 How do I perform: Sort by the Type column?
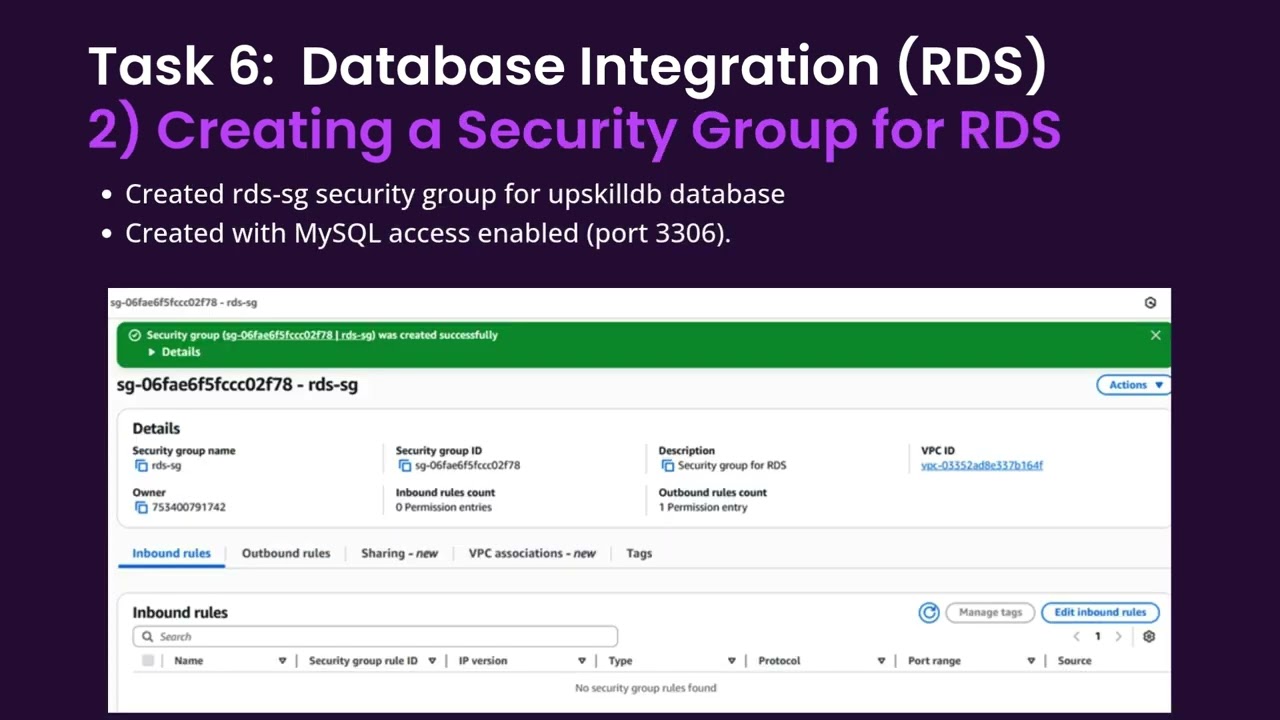[732, 661]
